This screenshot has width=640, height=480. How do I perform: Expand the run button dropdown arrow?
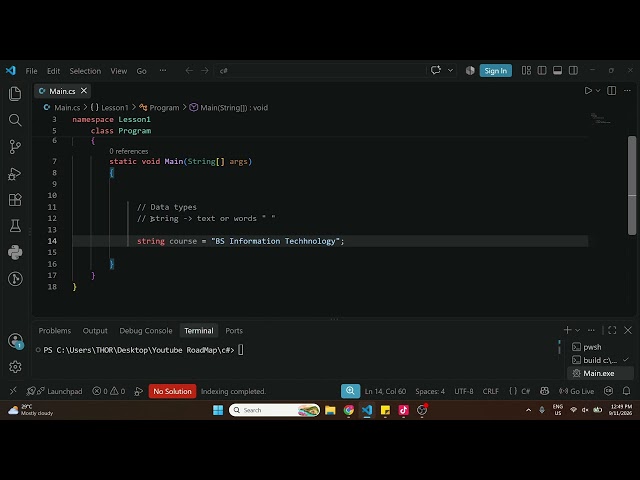pyautogui.click(x=598, y=91)
